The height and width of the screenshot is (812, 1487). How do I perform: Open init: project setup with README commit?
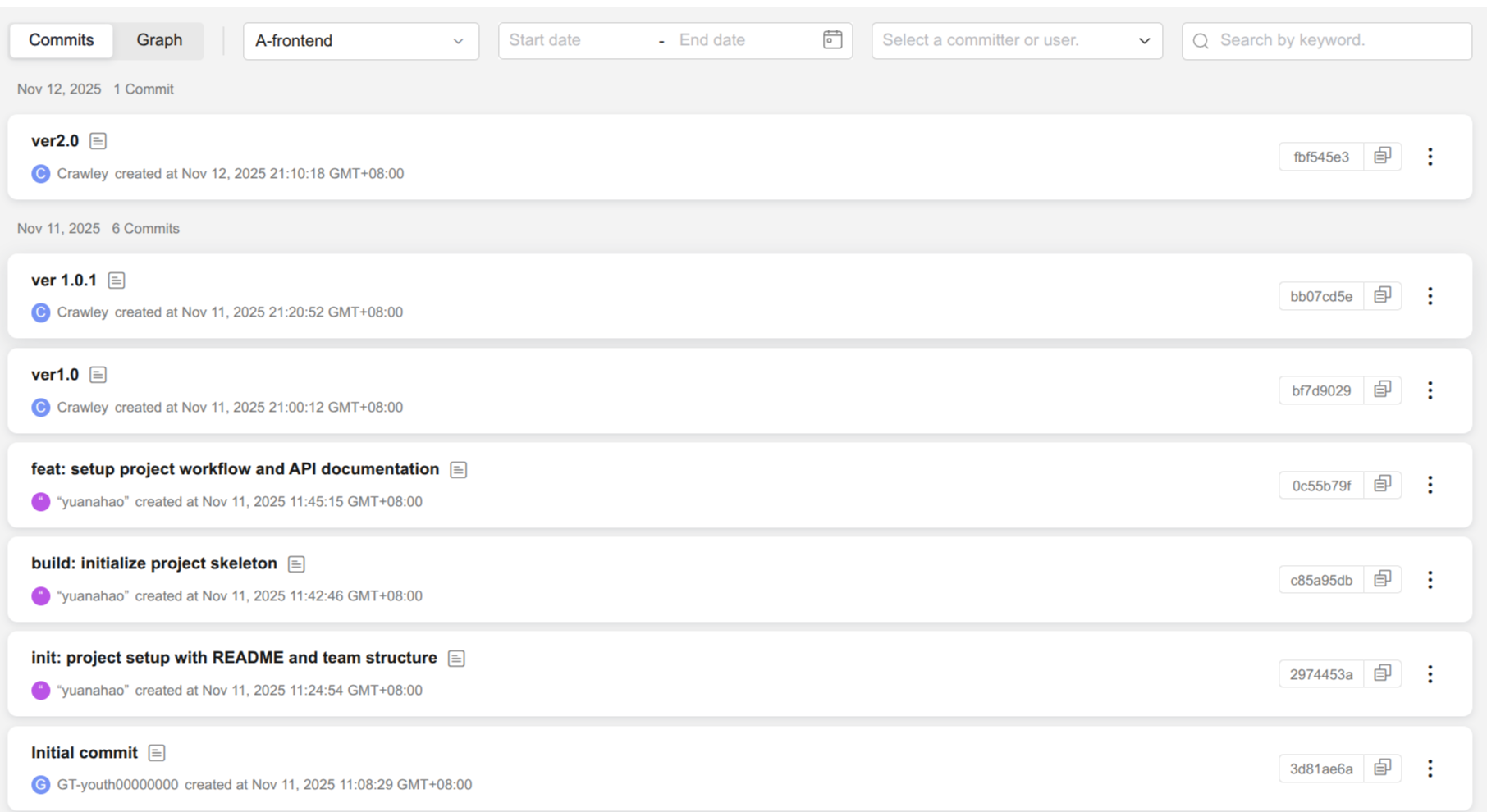click(x=234, y=658)
